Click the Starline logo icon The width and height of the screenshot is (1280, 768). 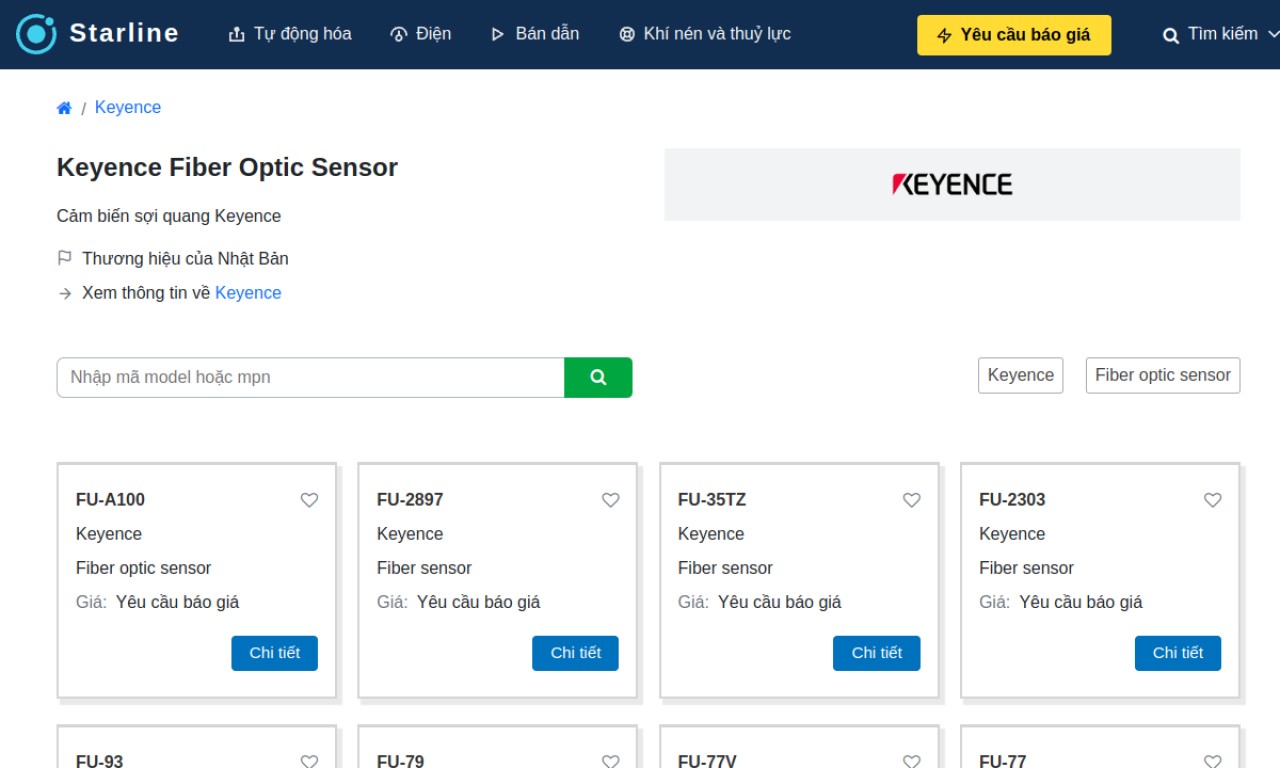tap(37, 34)
